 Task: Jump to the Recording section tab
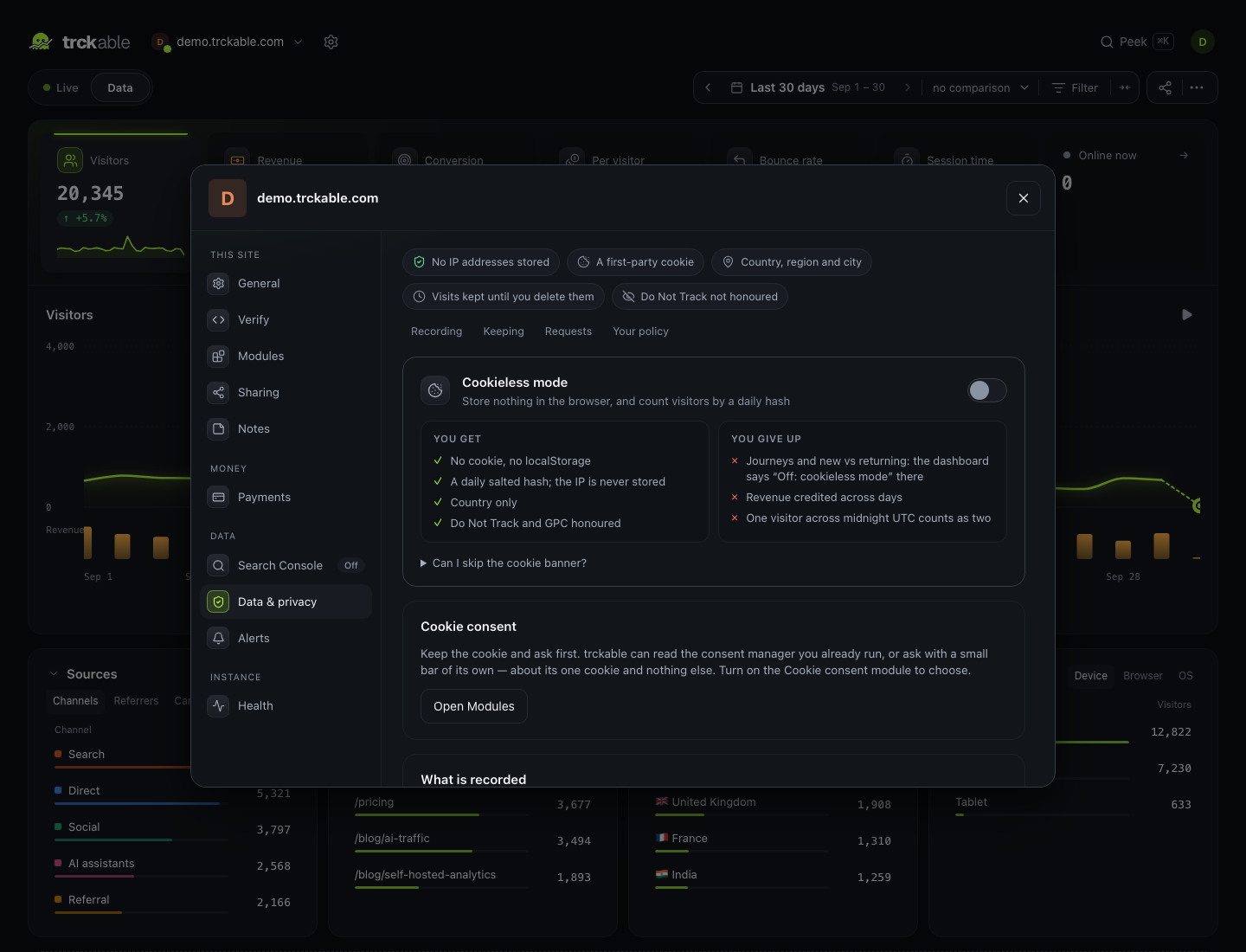coord(436,331)
